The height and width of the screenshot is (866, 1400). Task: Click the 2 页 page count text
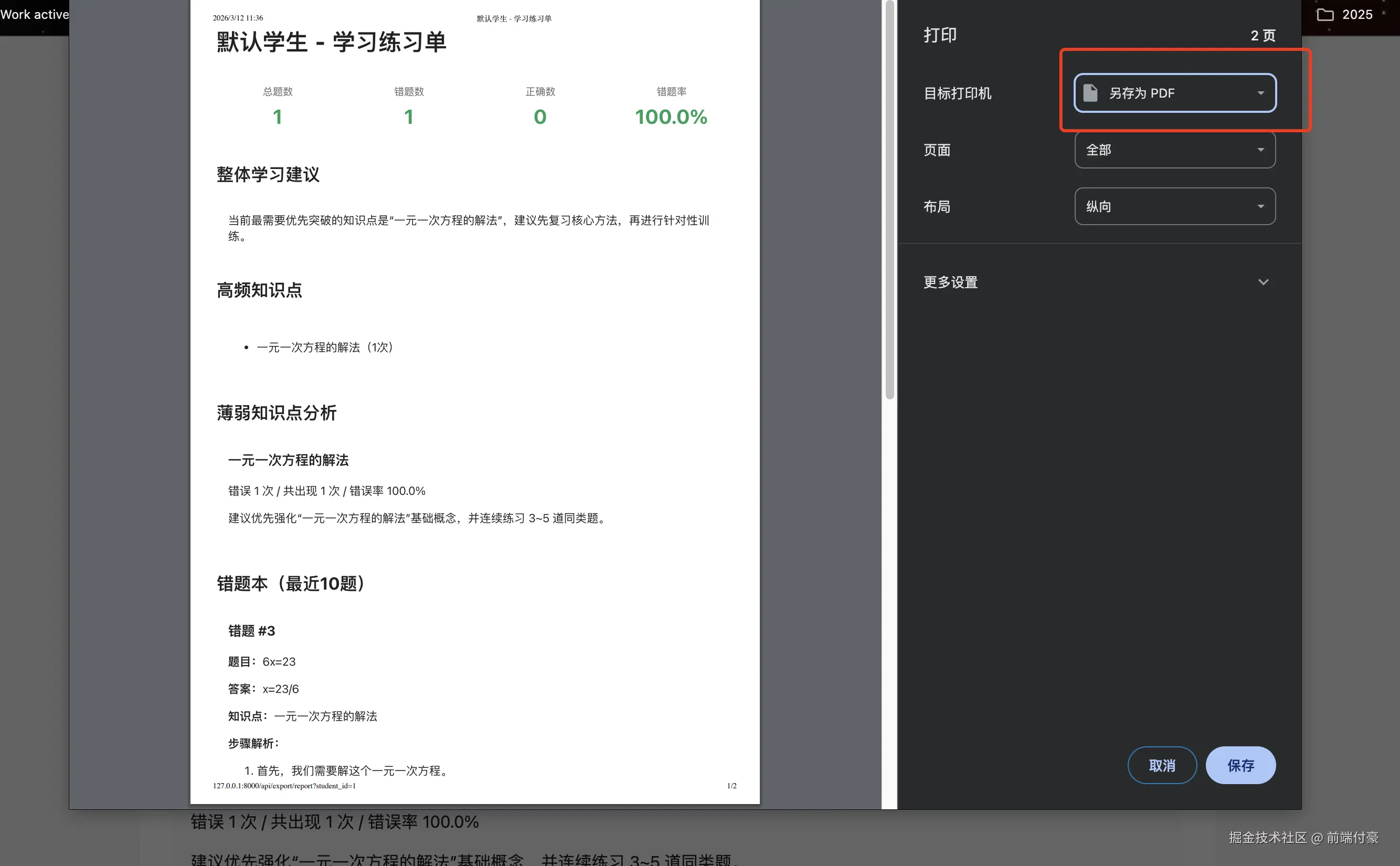pyautogui.click(x=1263, y=36)
